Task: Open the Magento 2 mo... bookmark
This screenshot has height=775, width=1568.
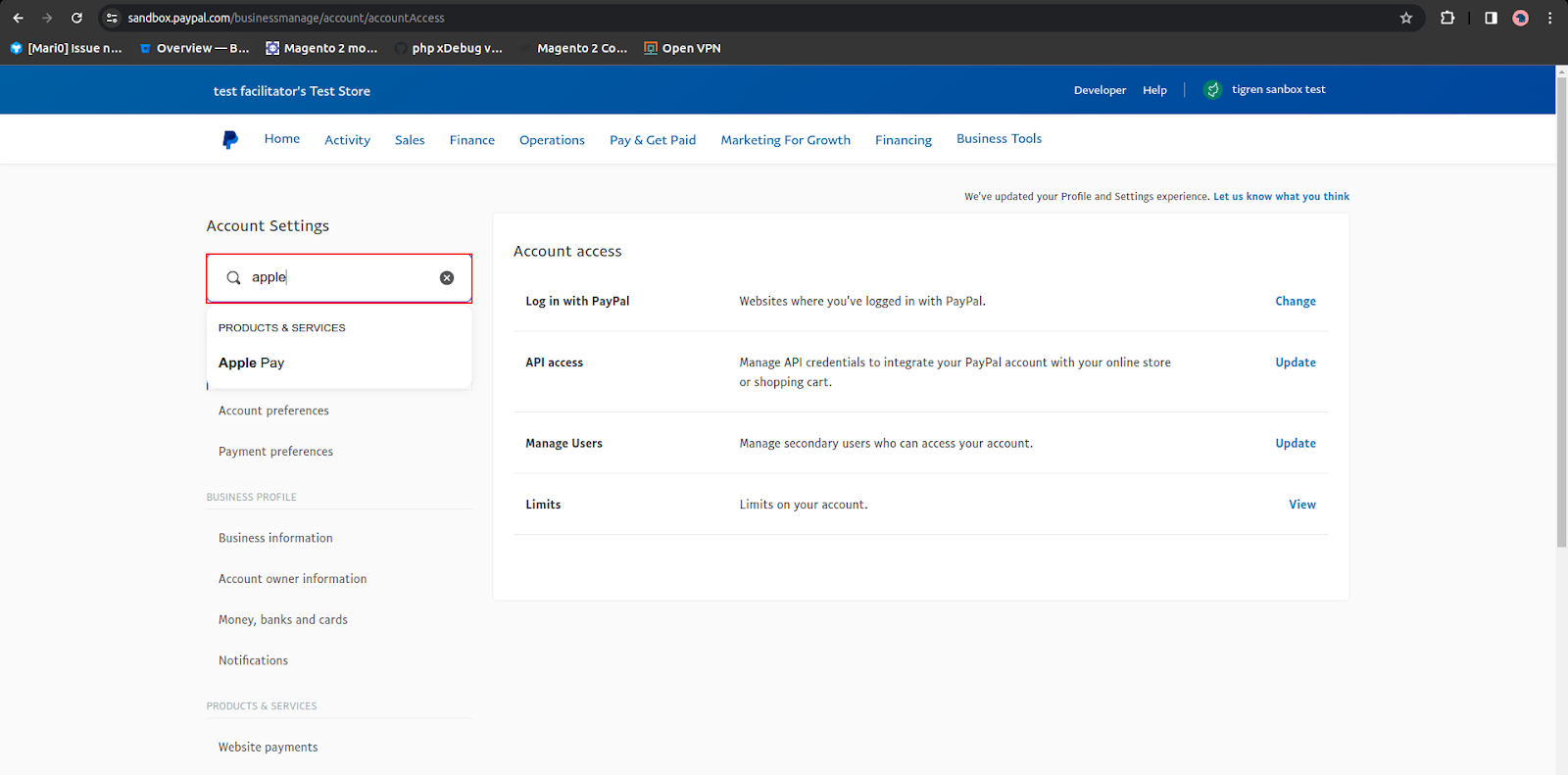Action: [x=321, y=48]
